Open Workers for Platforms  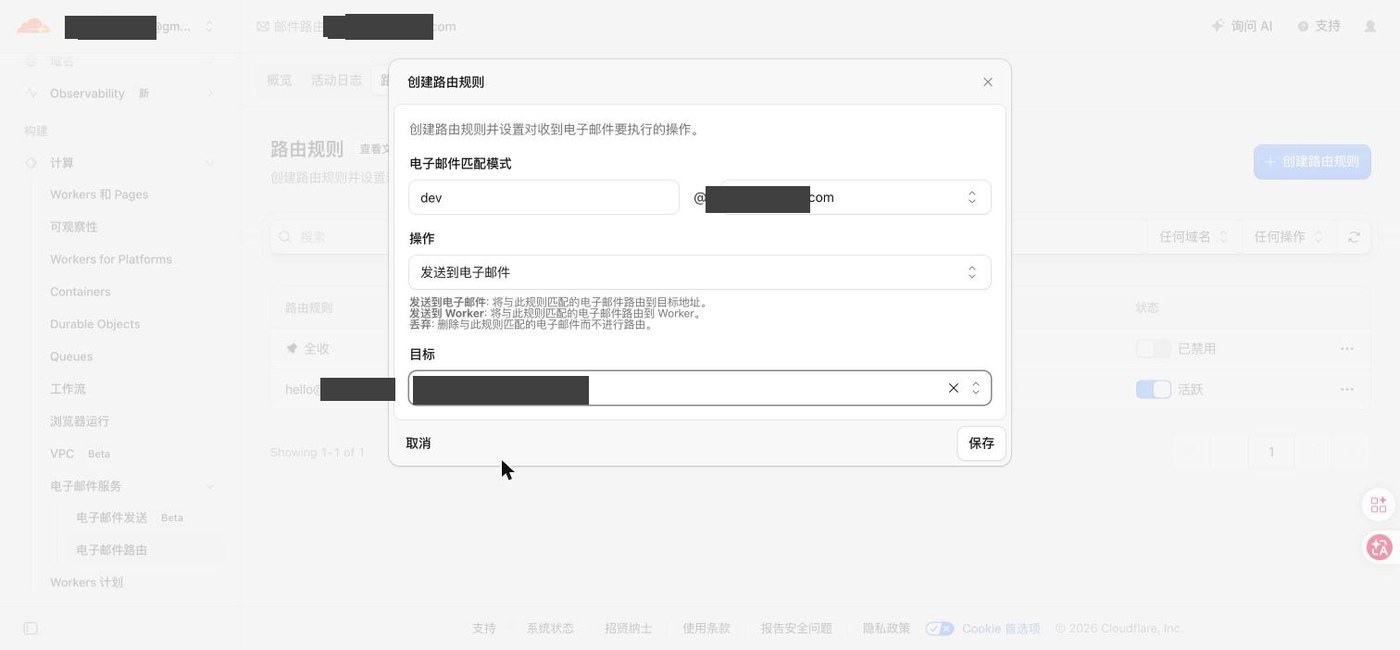[x=111, y=259]
